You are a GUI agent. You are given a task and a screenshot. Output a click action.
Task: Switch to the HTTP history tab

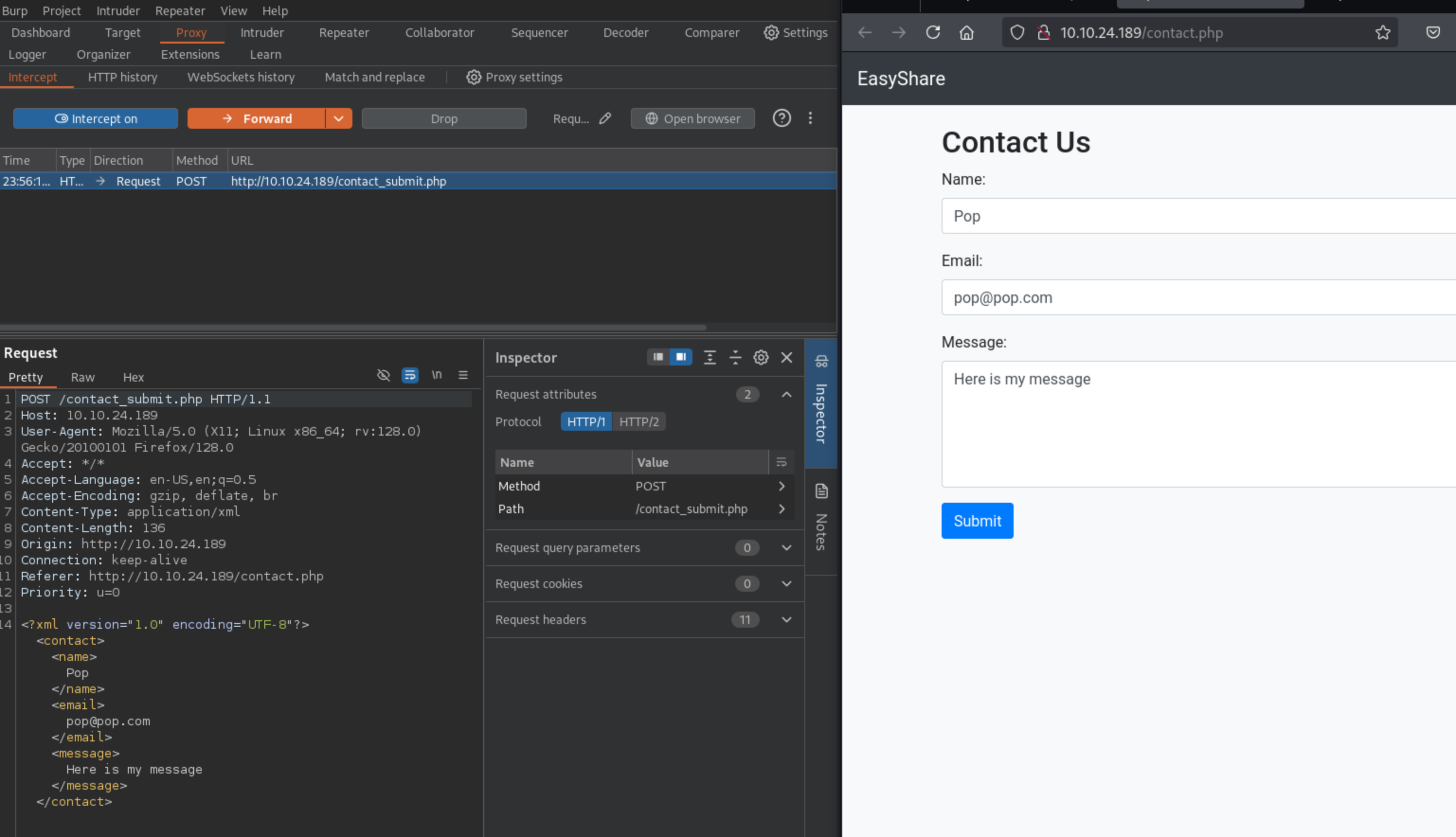(123, 77)
